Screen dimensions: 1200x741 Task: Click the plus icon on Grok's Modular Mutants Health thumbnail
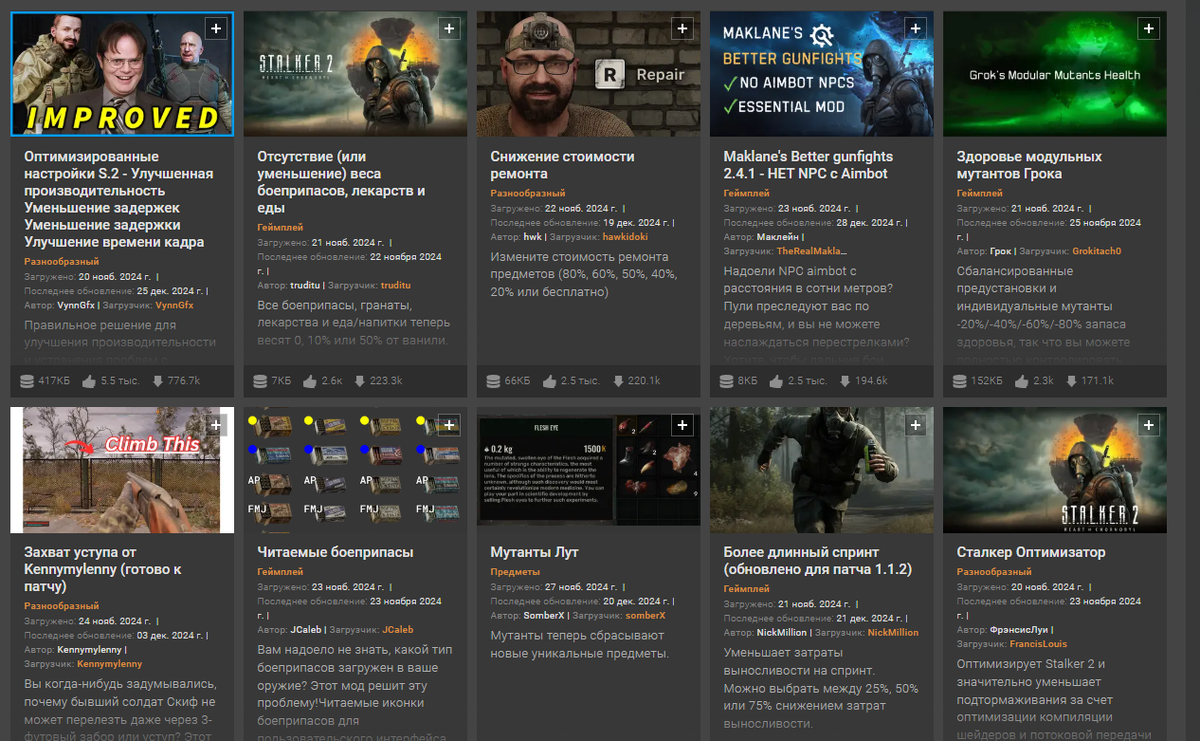1148,29
